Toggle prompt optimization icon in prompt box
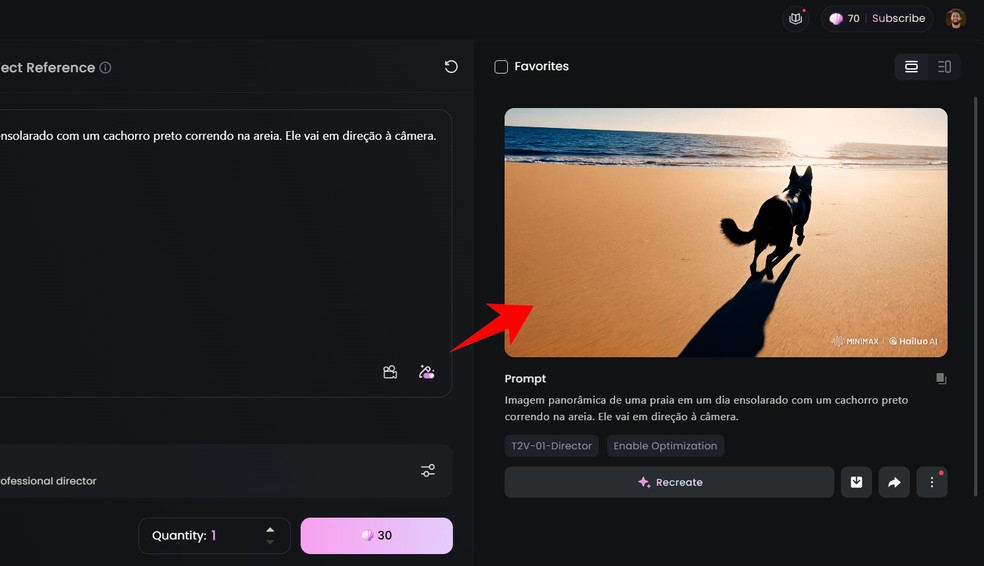 tap(427, 372)
